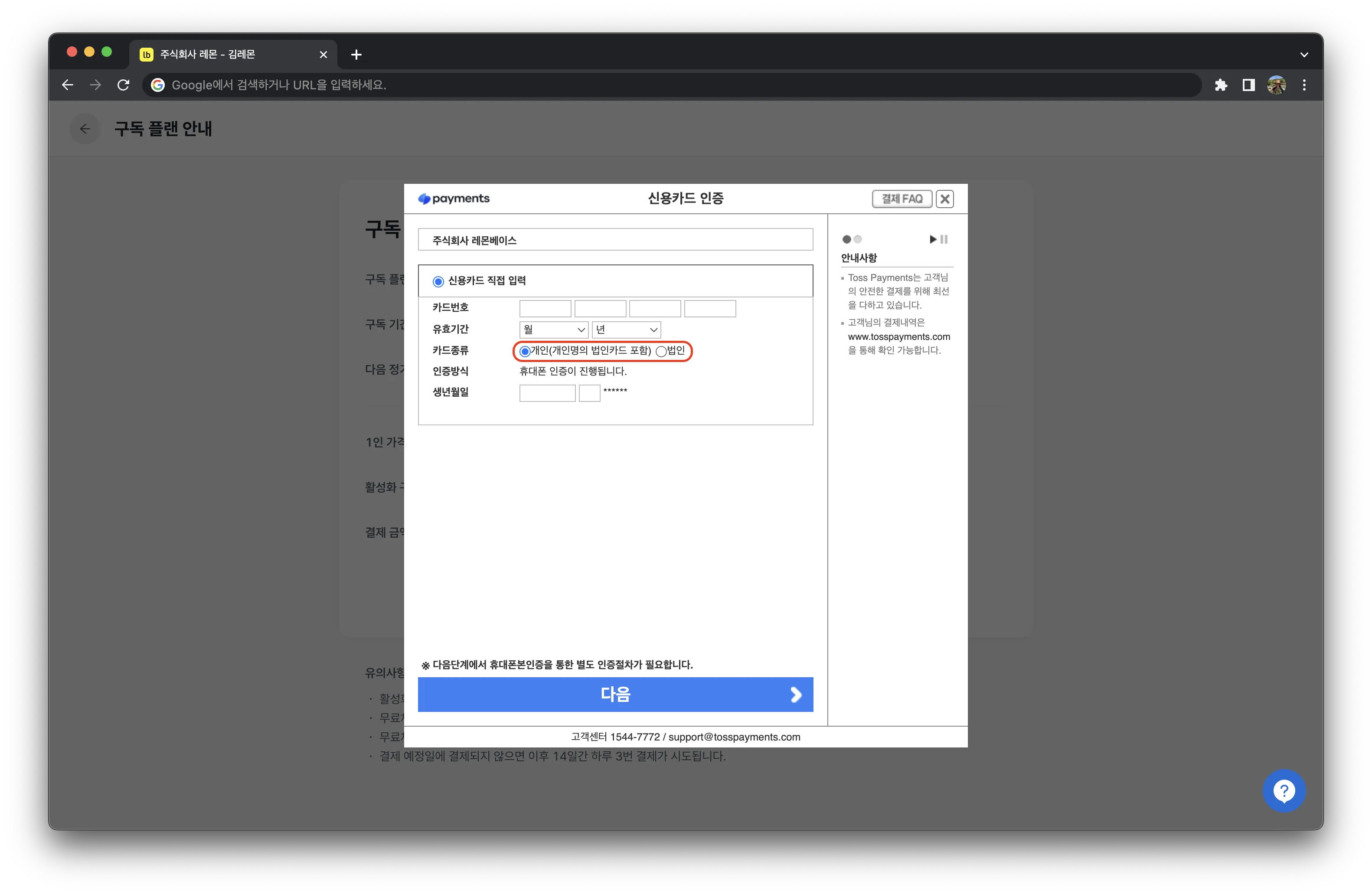Select the first notice slide dot
The image size is (1372, 894).
[846, 239]
